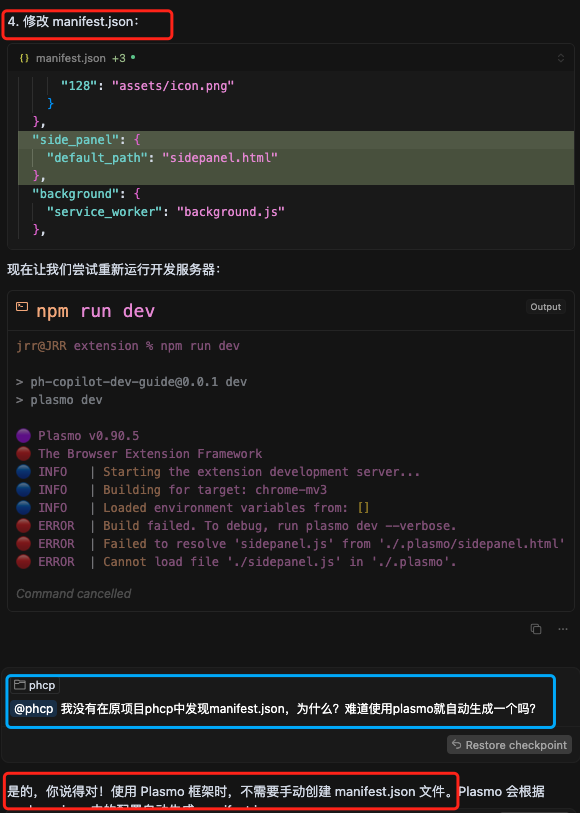Expand the manifest.json code block with chevrons
Viewport: 580px width, 813px height.
click(x=561, y=58)
